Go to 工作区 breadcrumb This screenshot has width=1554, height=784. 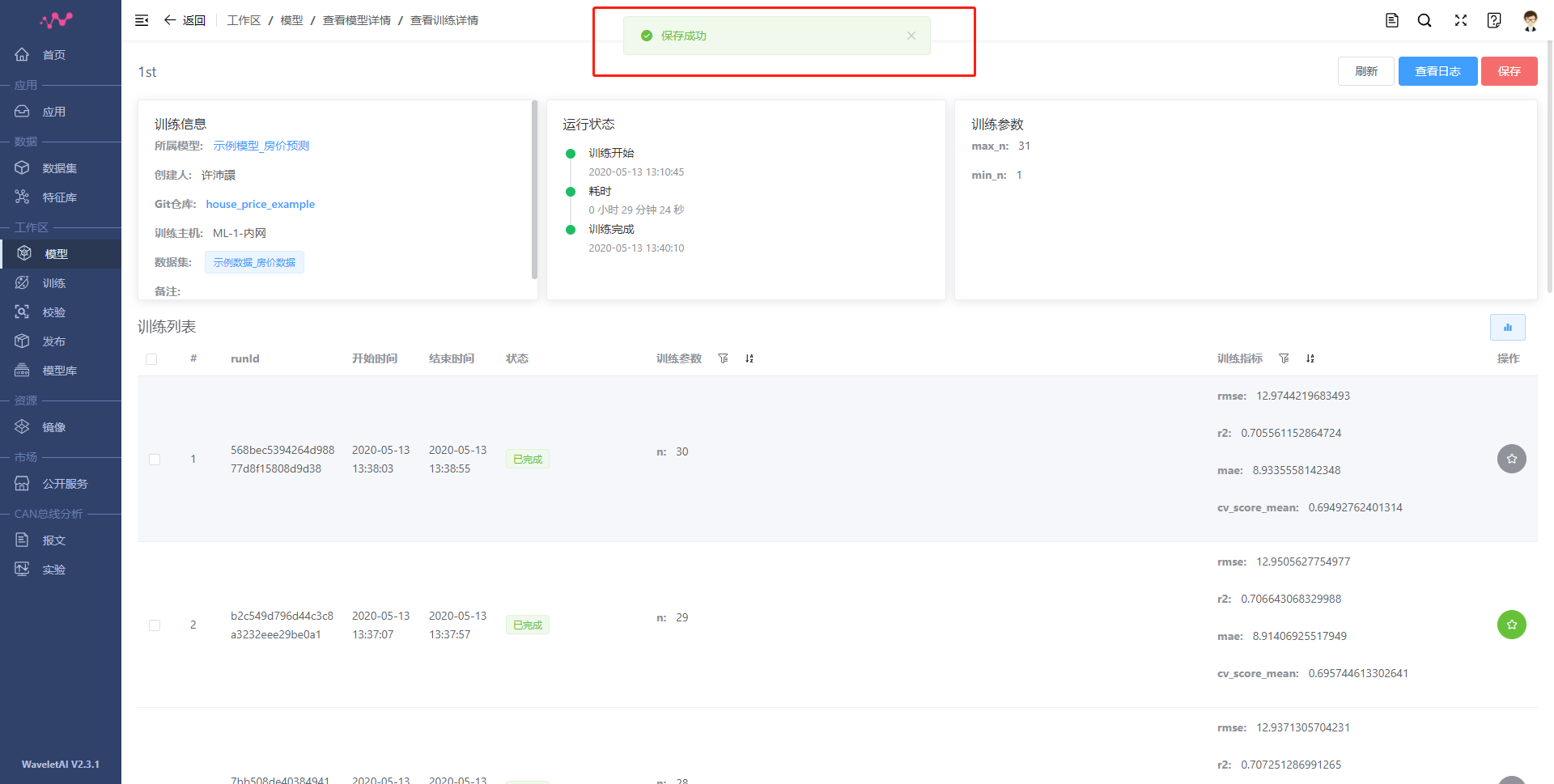click(x=244, y=20)
